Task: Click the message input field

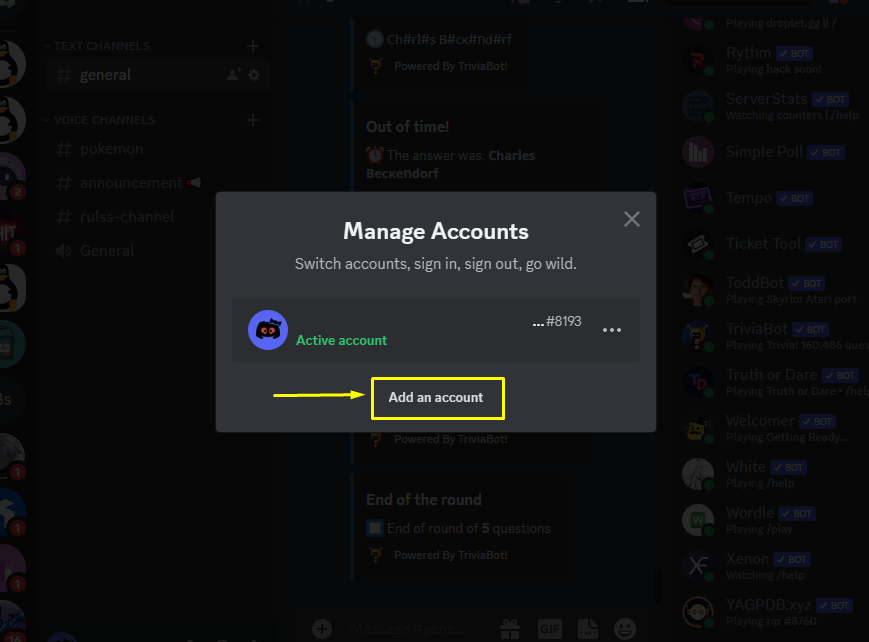Action: tap(410, 629)
